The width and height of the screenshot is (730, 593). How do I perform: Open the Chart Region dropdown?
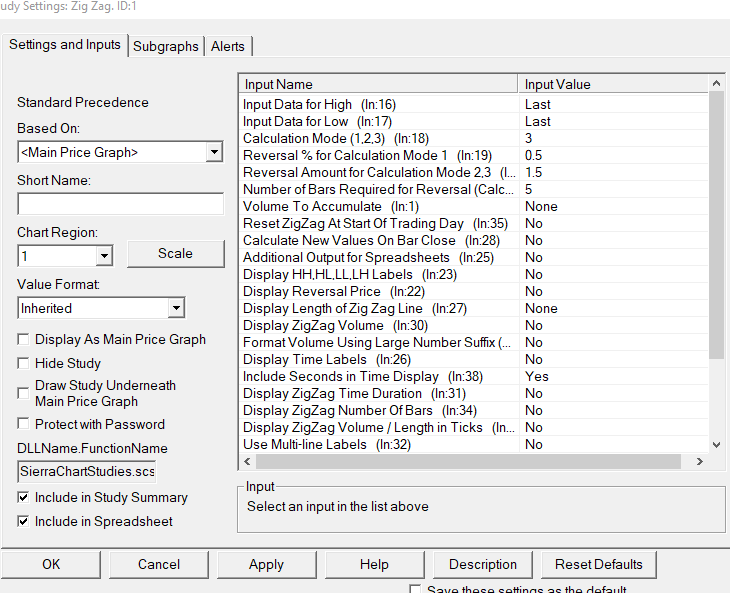point(104,256)
